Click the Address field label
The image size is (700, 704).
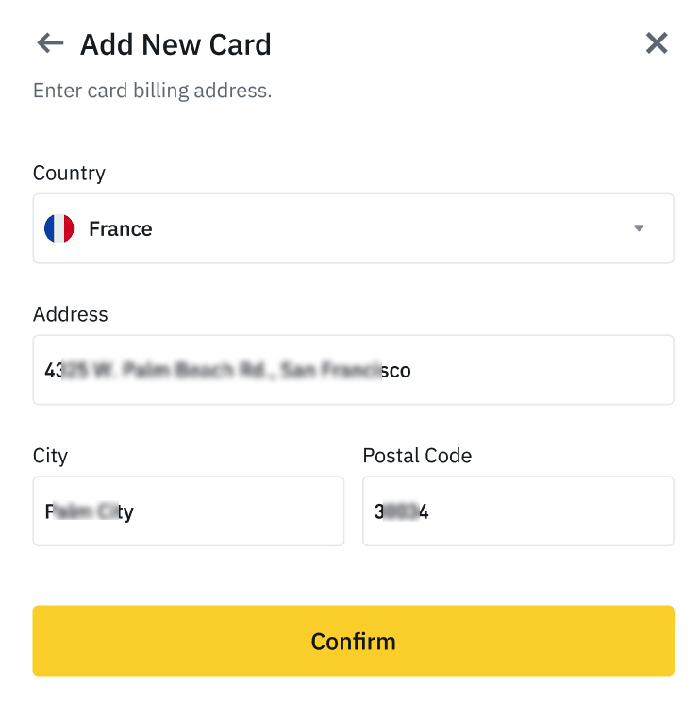click(70, 314)
